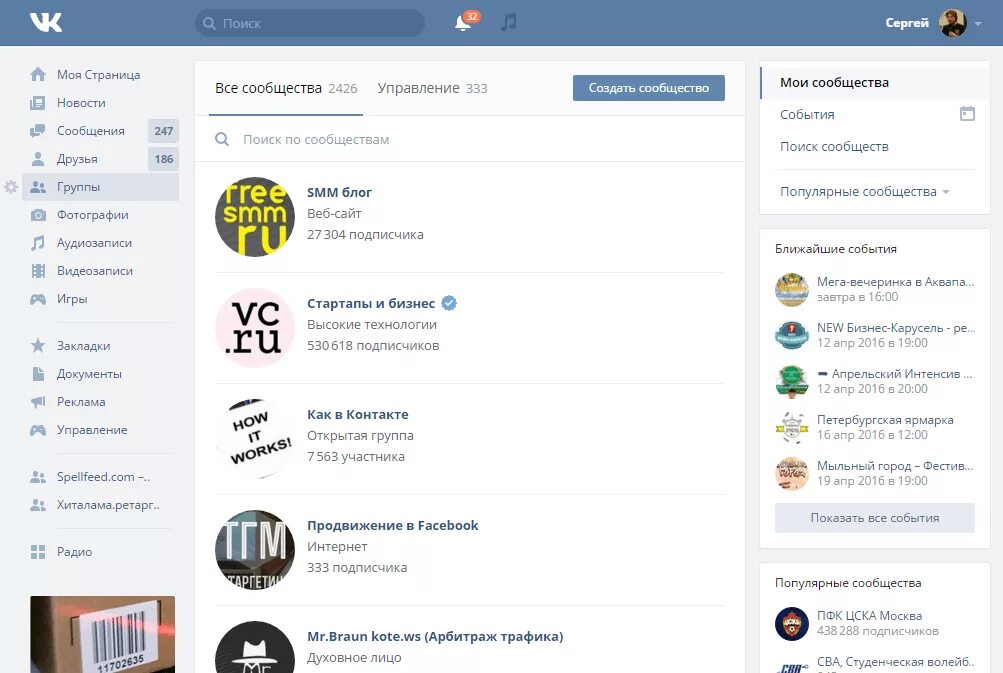Viewport: 1003px width, 673px height.
Task: Click Mr.Braun hat avatar thumbnail
Action: click(255, 647)
